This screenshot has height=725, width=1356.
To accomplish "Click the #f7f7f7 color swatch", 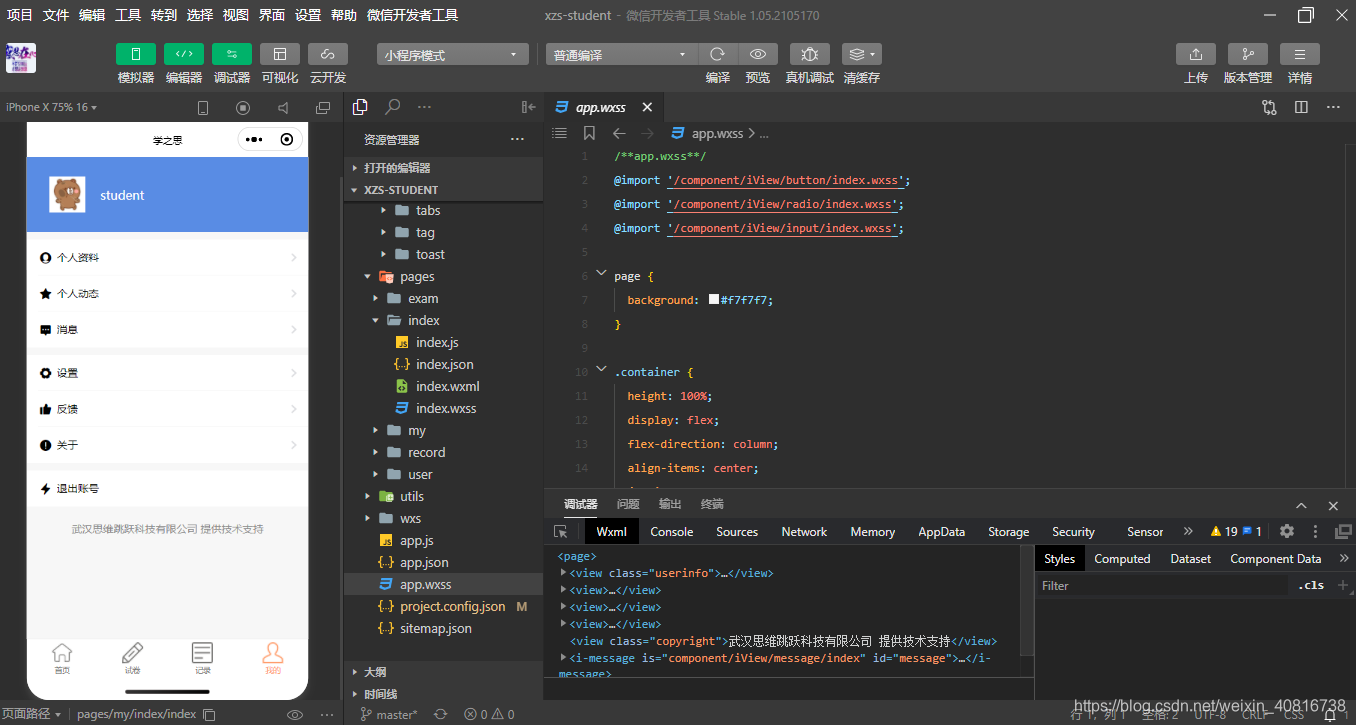I will (x=714, y=299).
